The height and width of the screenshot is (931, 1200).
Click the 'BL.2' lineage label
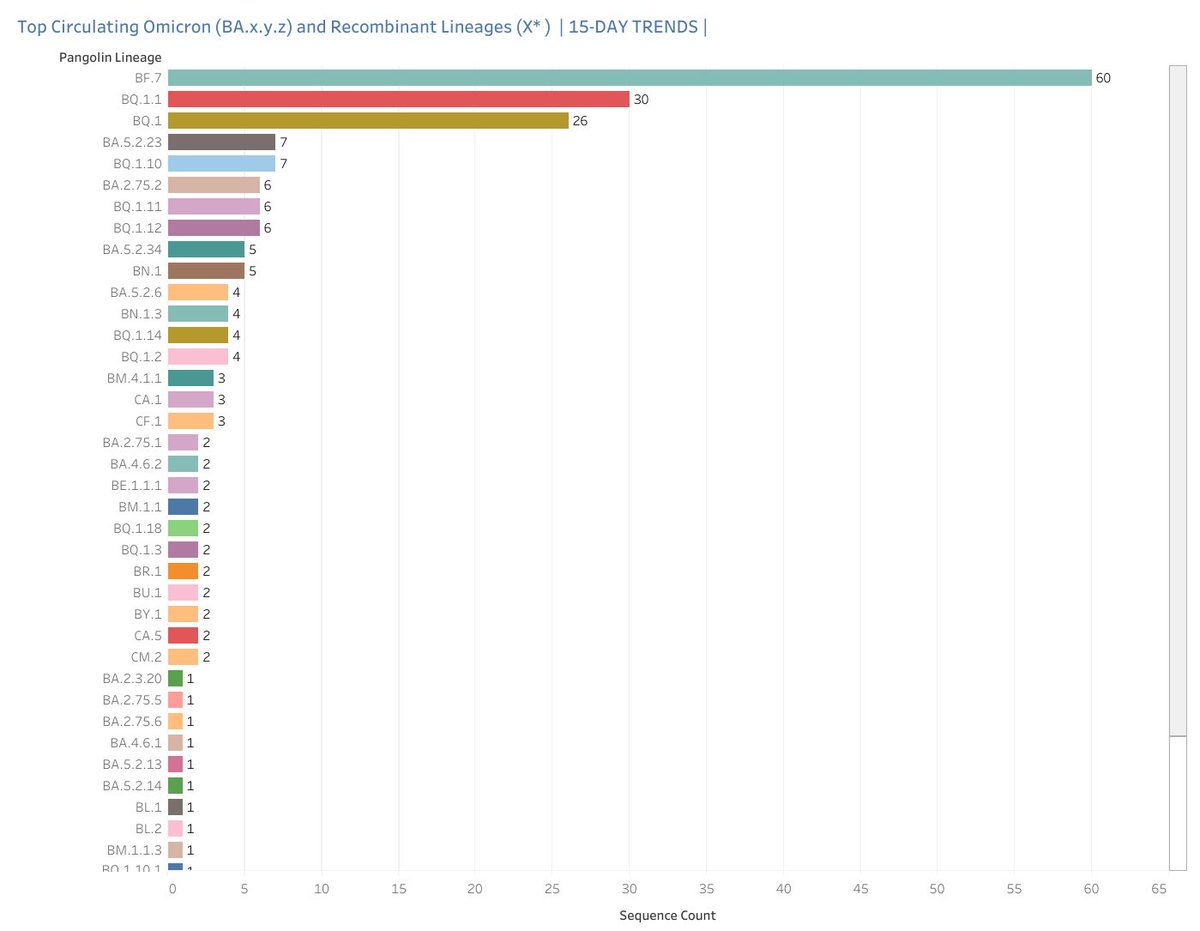tap(148, 829)
